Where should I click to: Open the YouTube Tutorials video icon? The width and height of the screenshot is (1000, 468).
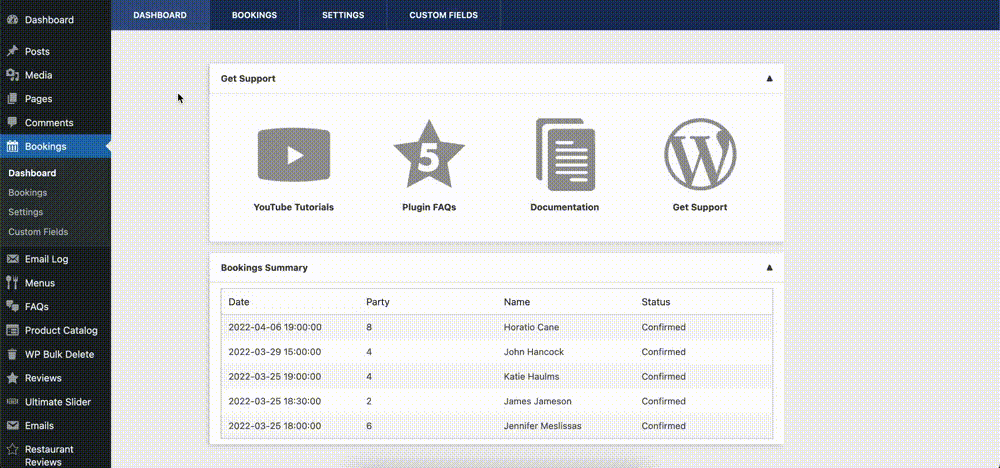point(293,154)
